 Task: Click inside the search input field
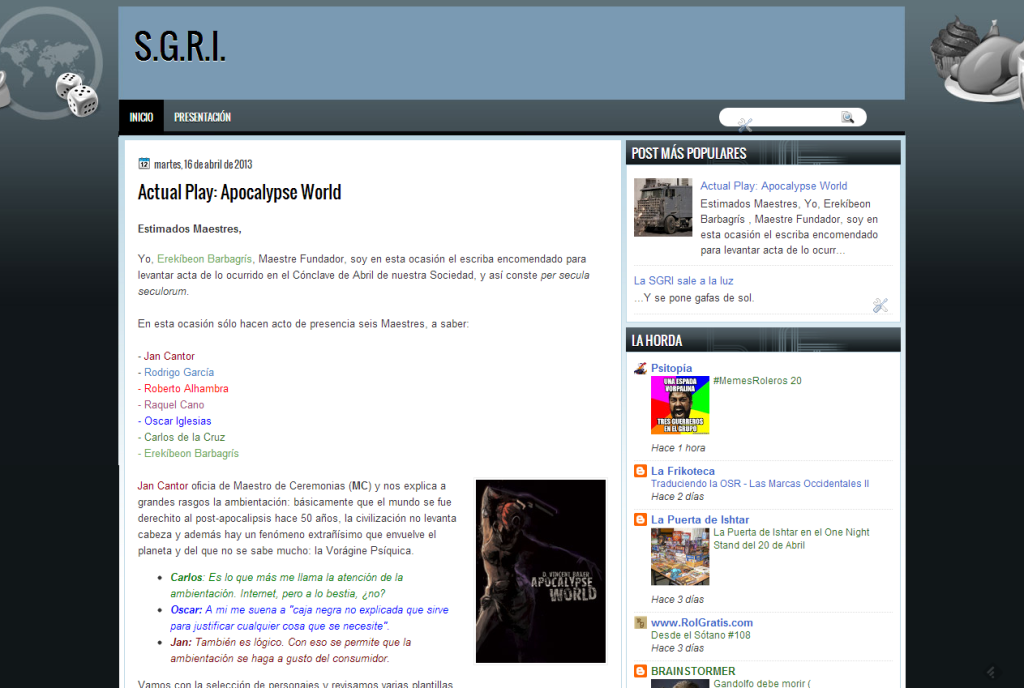coord(780,117)
